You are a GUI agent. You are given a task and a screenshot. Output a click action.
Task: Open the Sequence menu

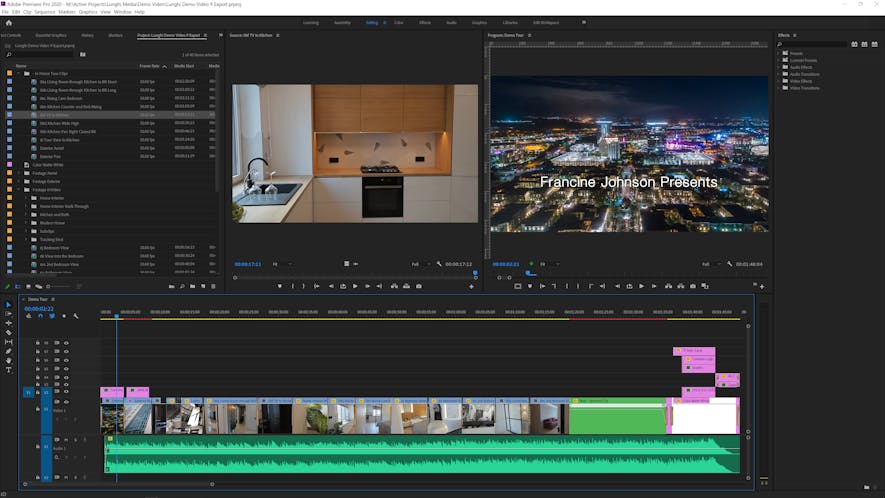(45, 12)
